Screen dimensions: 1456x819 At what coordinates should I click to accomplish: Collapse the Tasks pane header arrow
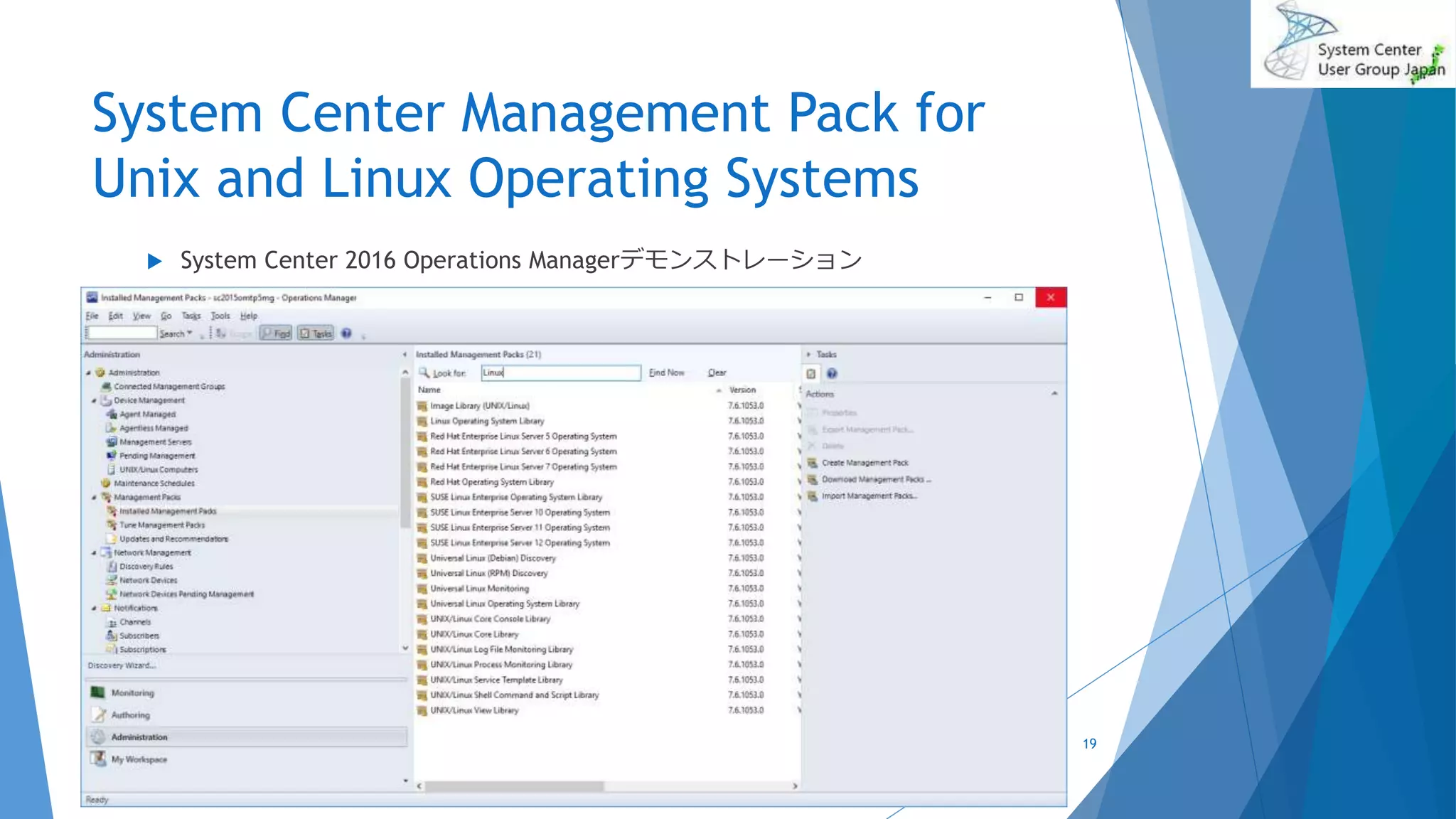(808, 354)
